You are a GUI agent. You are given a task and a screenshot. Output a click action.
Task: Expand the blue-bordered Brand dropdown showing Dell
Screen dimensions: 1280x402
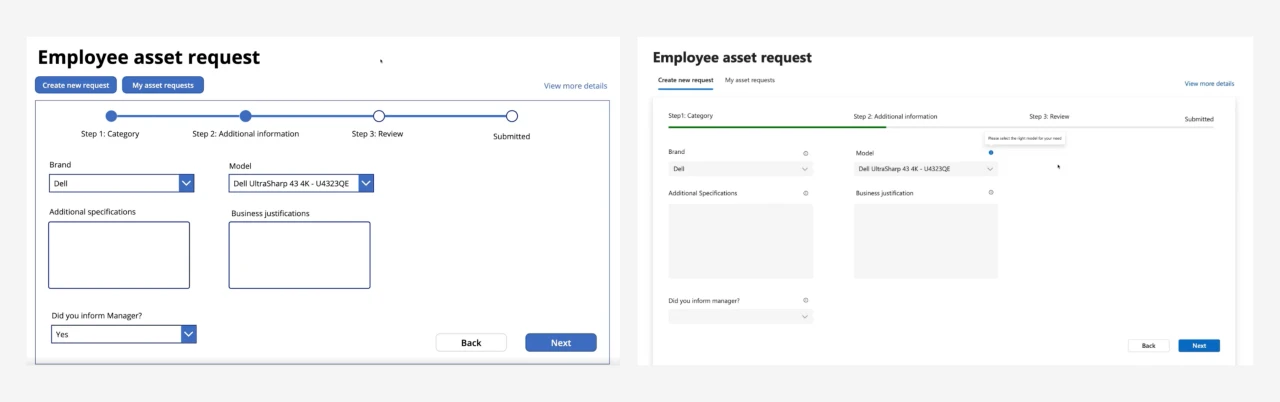[x=186, y=184]
